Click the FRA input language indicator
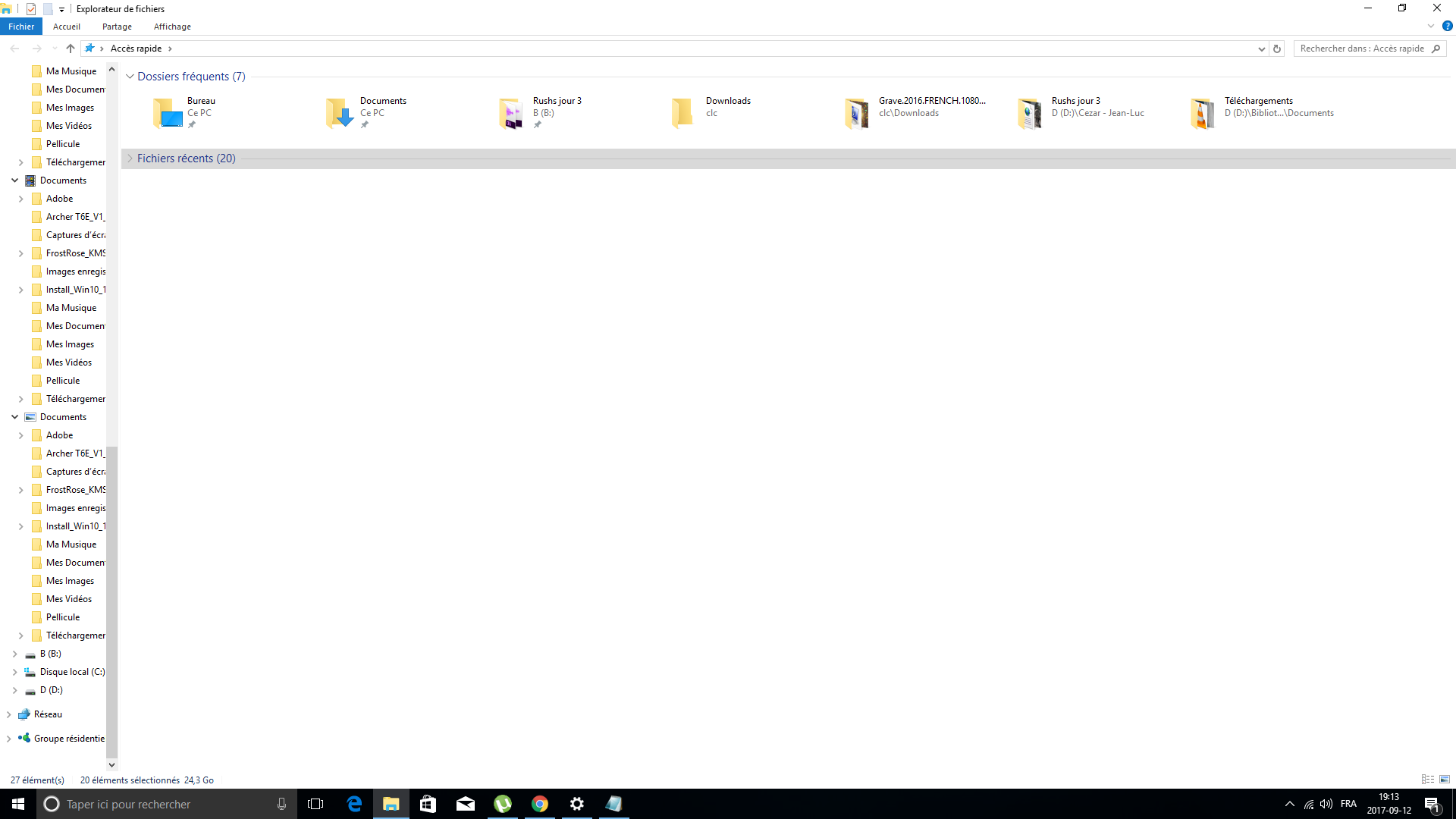1456x819 pixels. (1348, 804)
